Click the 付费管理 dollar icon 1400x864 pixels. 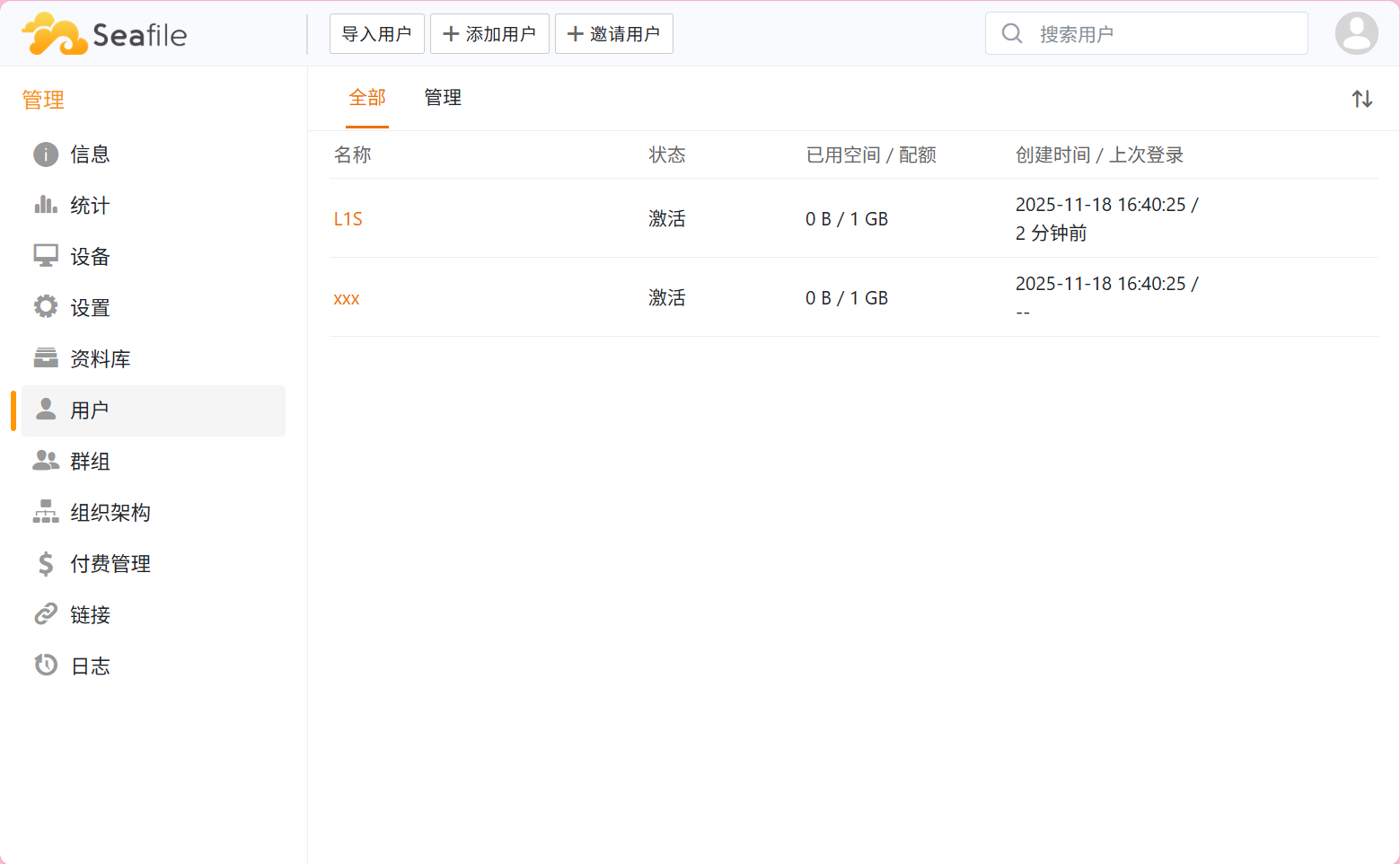[x=46, y=563]
